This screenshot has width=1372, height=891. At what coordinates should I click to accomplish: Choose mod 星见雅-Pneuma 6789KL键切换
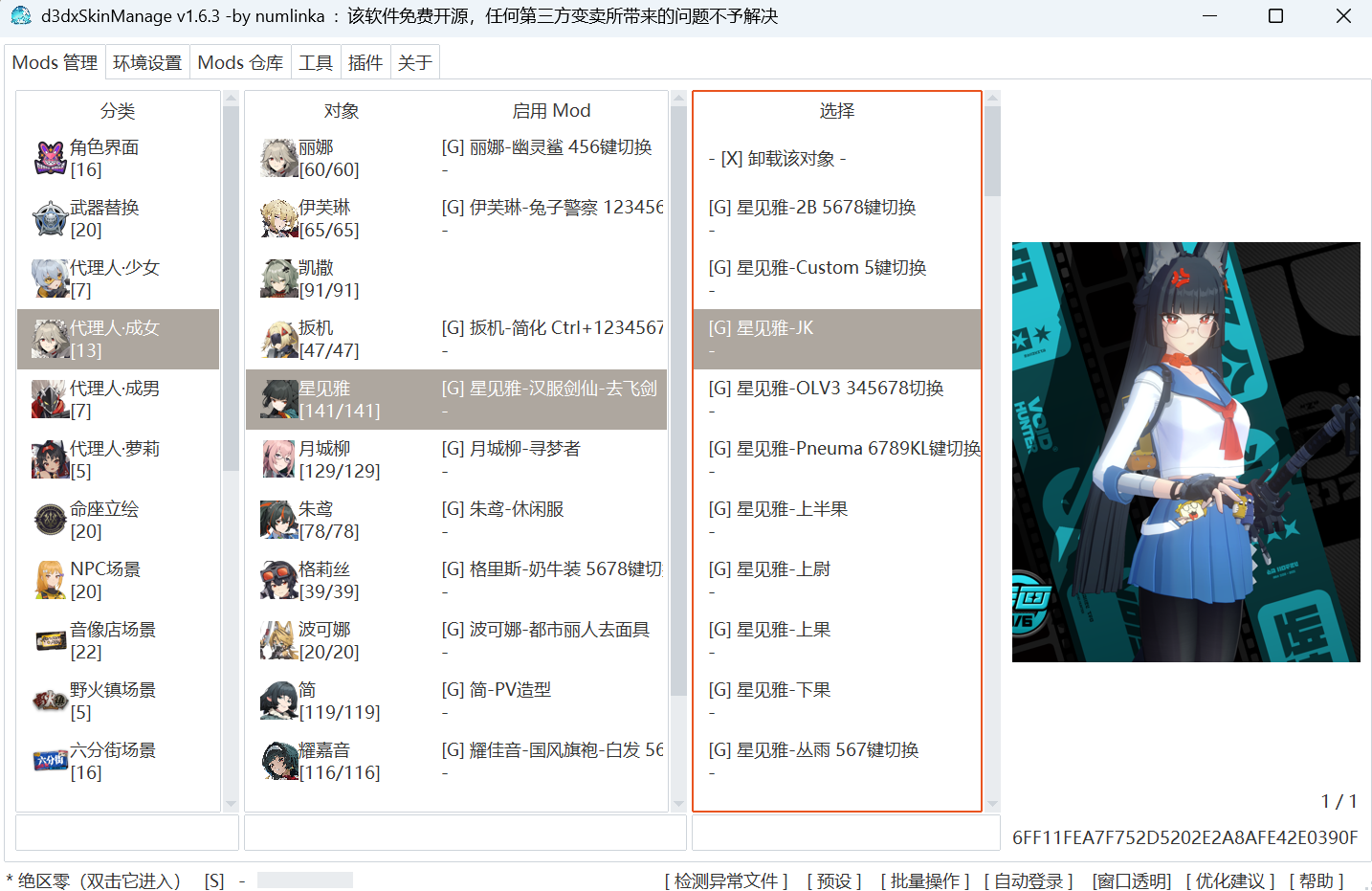[837, 459]
